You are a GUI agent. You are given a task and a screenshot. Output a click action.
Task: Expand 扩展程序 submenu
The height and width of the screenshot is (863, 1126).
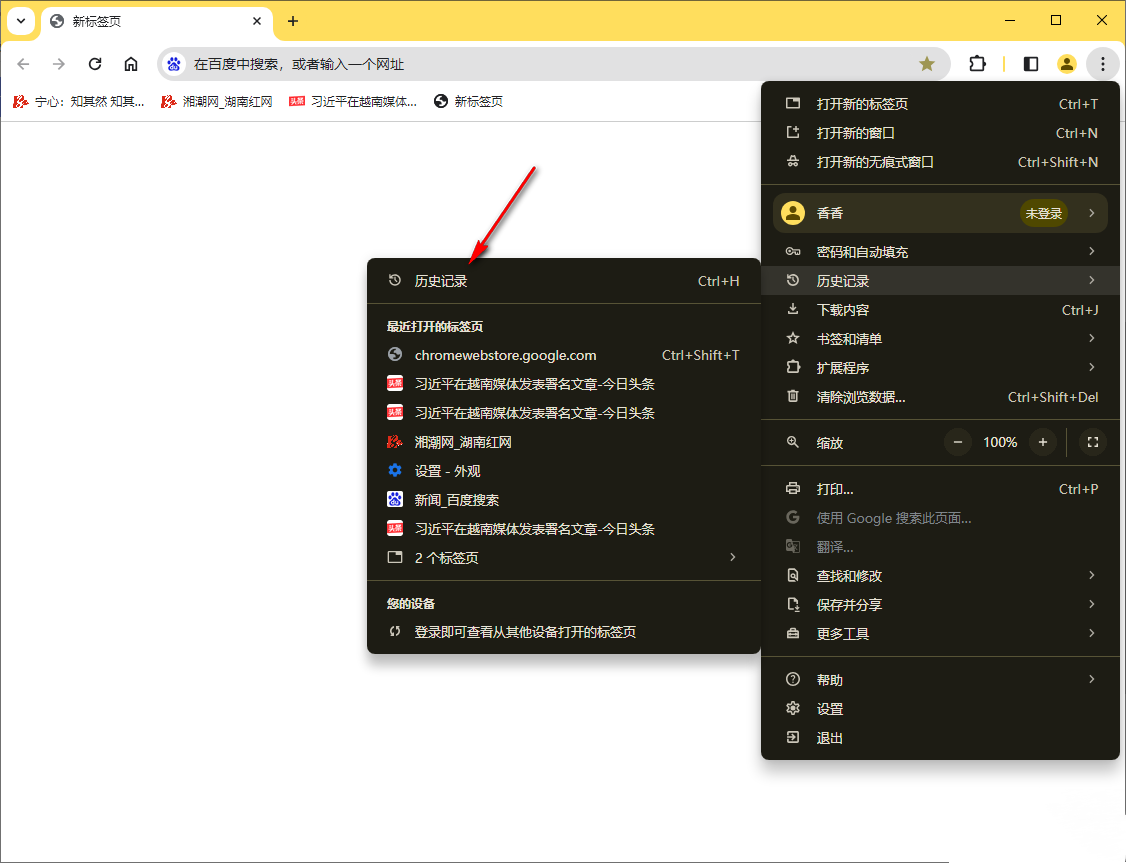940,368
